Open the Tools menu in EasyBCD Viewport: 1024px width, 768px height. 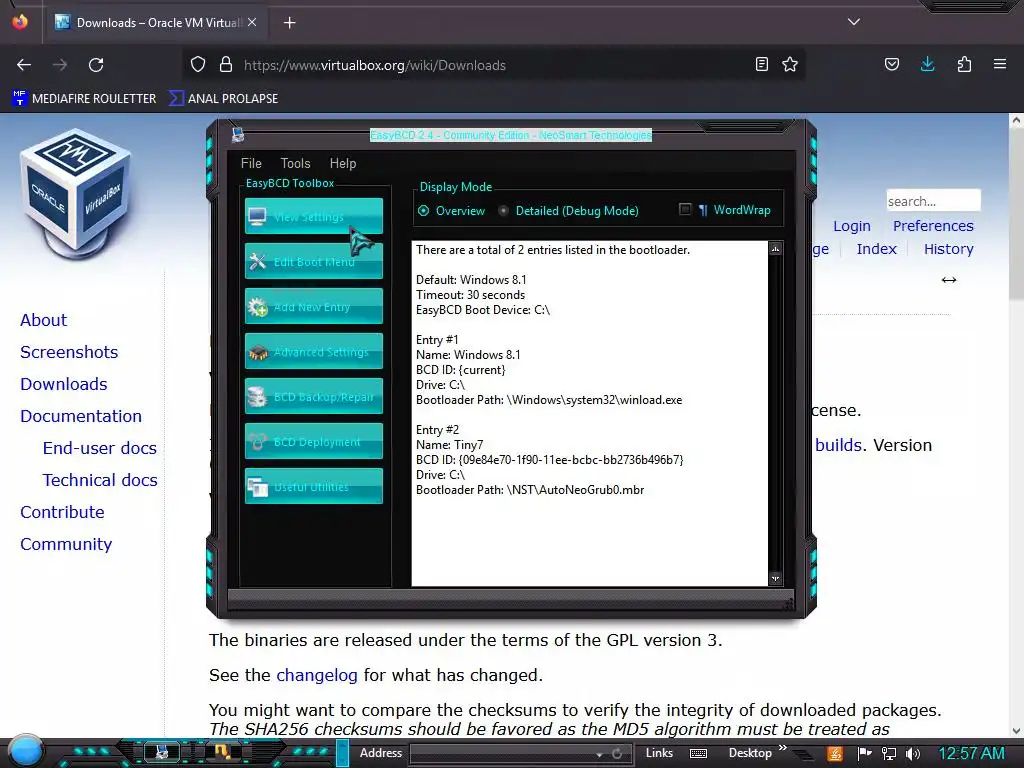(295, 163)
